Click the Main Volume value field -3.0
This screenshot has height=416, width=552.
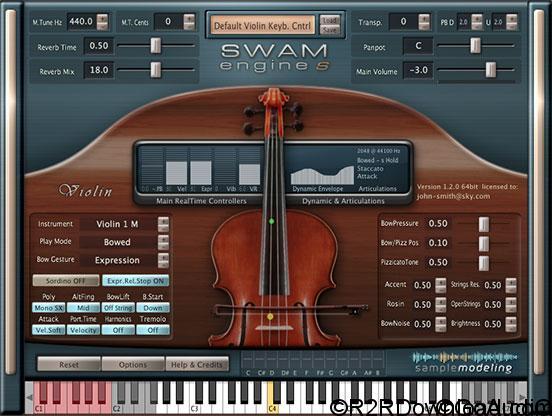pos(418,70)
